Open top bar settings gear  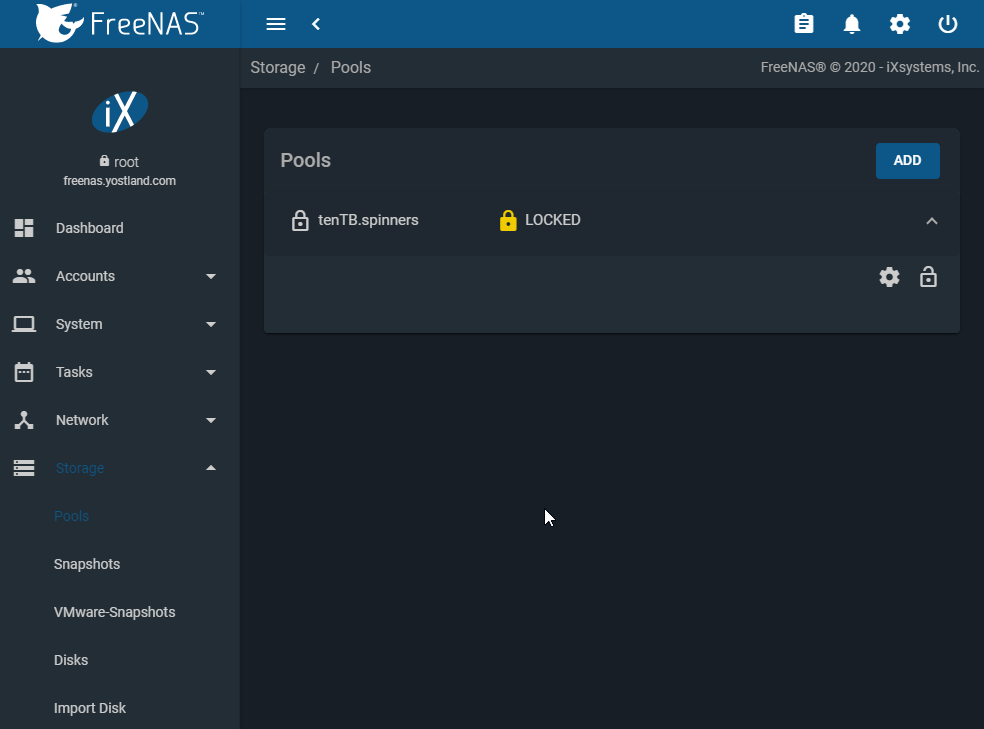pos(899,24)
